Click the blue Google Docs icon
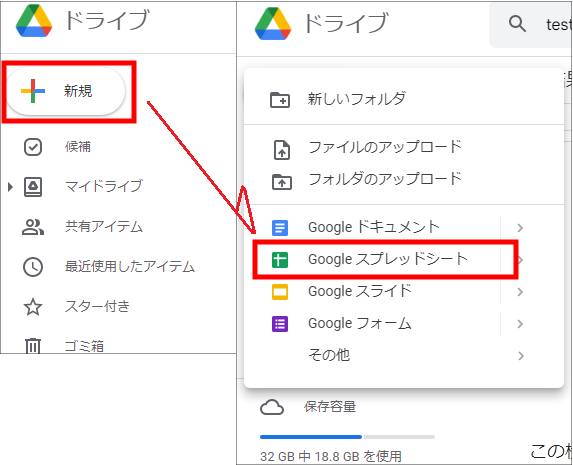This screenshot has width=573, height=465. [280, 228]
